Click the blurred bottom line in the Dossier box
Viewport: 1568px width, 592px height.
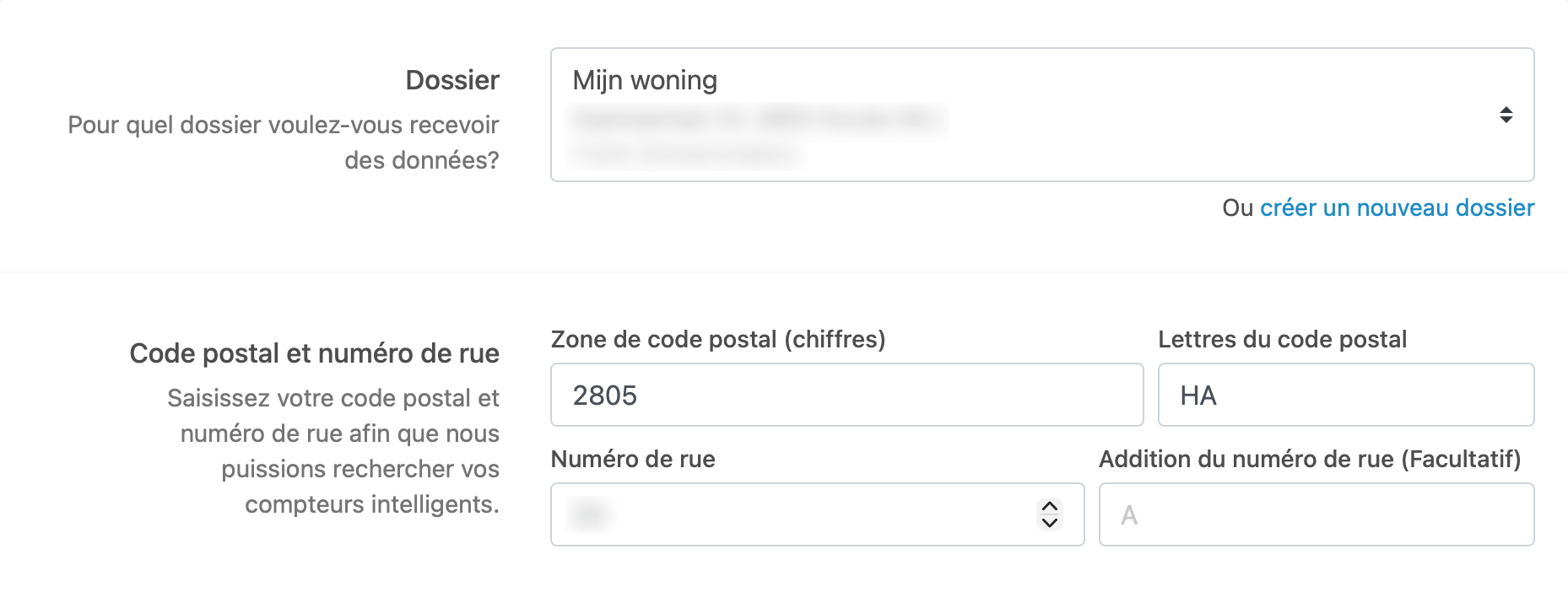click(x=685, y=154)
